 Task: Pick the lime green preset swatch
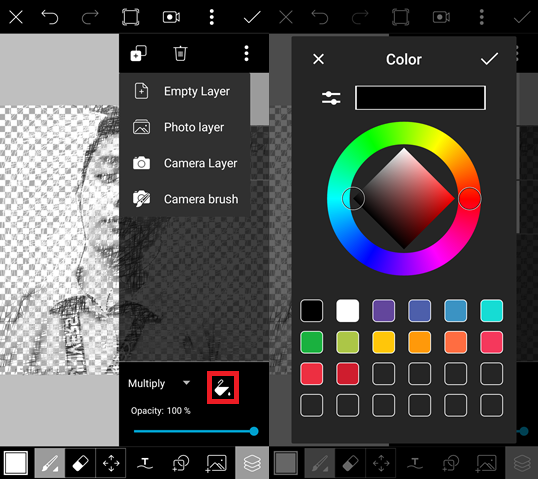click(348, 342)
